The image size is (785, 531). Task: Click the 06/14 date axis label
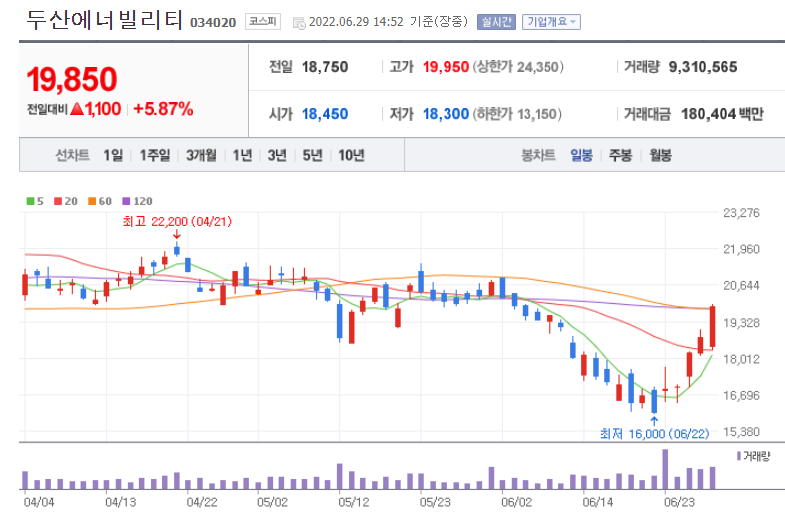click(x=598, y=502)
